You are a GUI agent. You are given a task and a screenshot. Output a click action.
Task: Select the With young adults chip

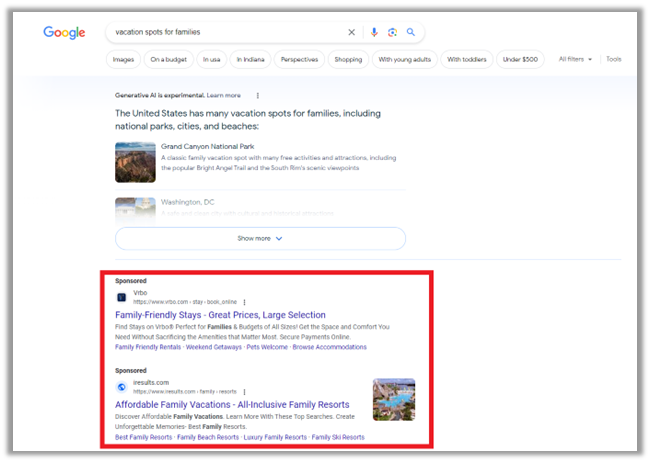[x=405, y=59]
